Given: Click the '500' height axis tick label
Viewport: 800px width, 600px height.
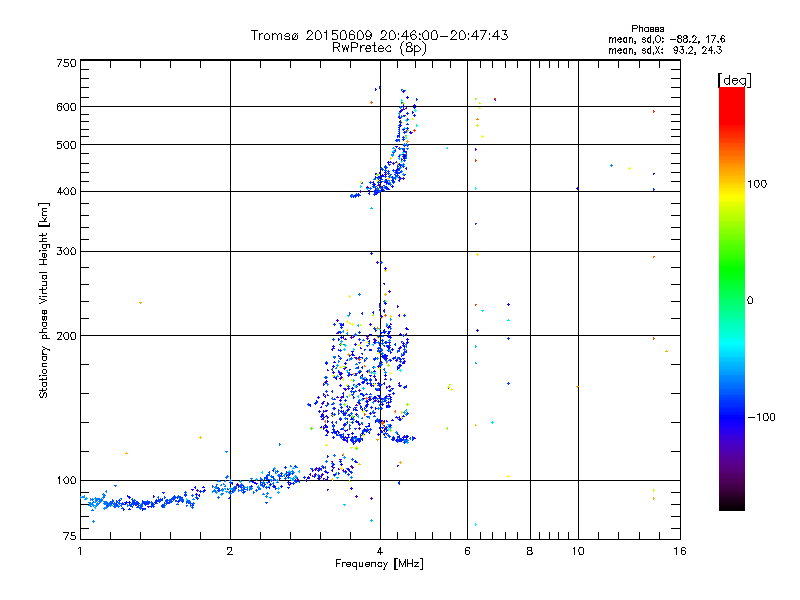Looking at the screenshot, I should [x=66, y=145].
